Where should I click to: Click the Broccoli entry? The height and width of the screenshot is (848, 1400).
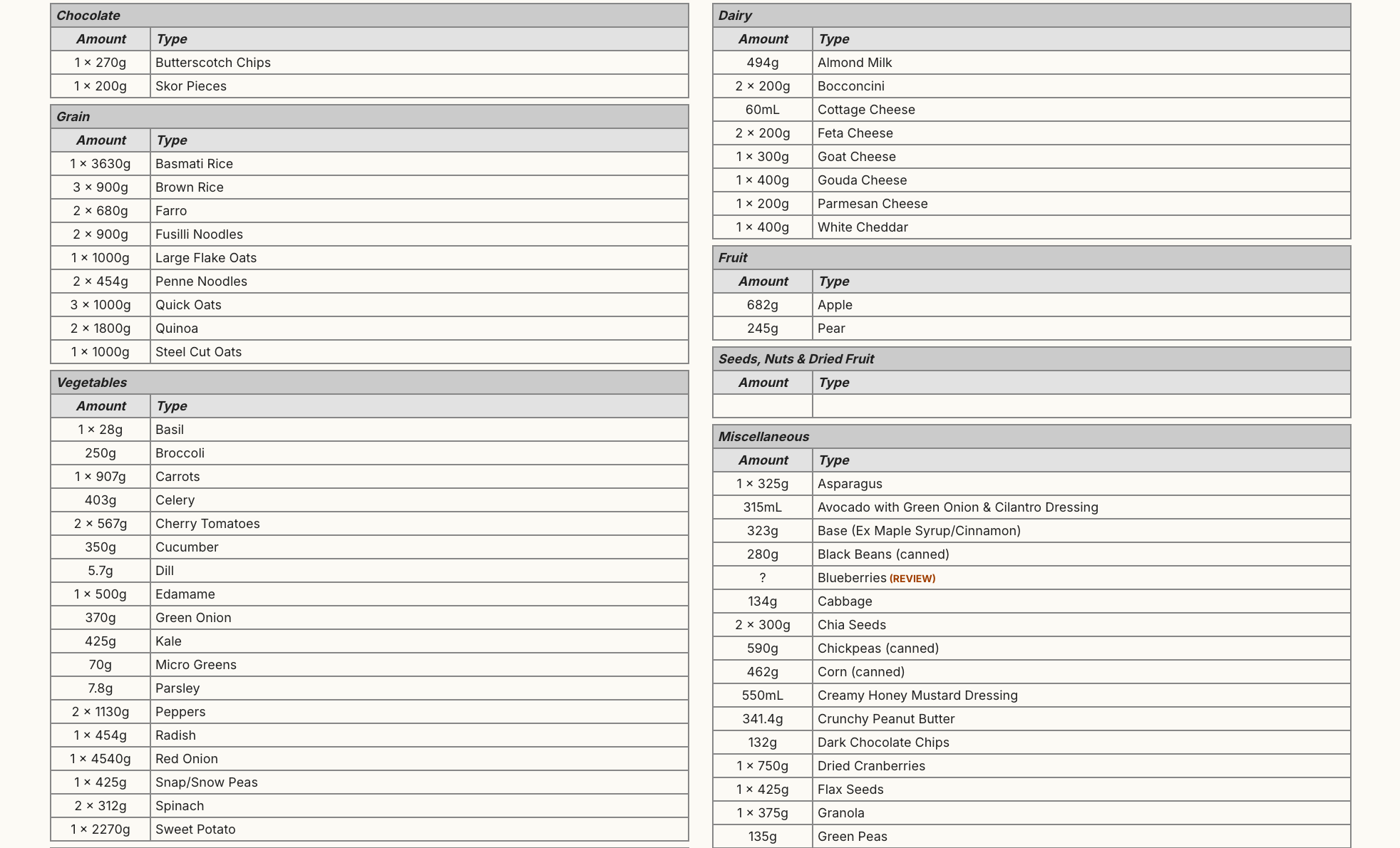(369, 453)
